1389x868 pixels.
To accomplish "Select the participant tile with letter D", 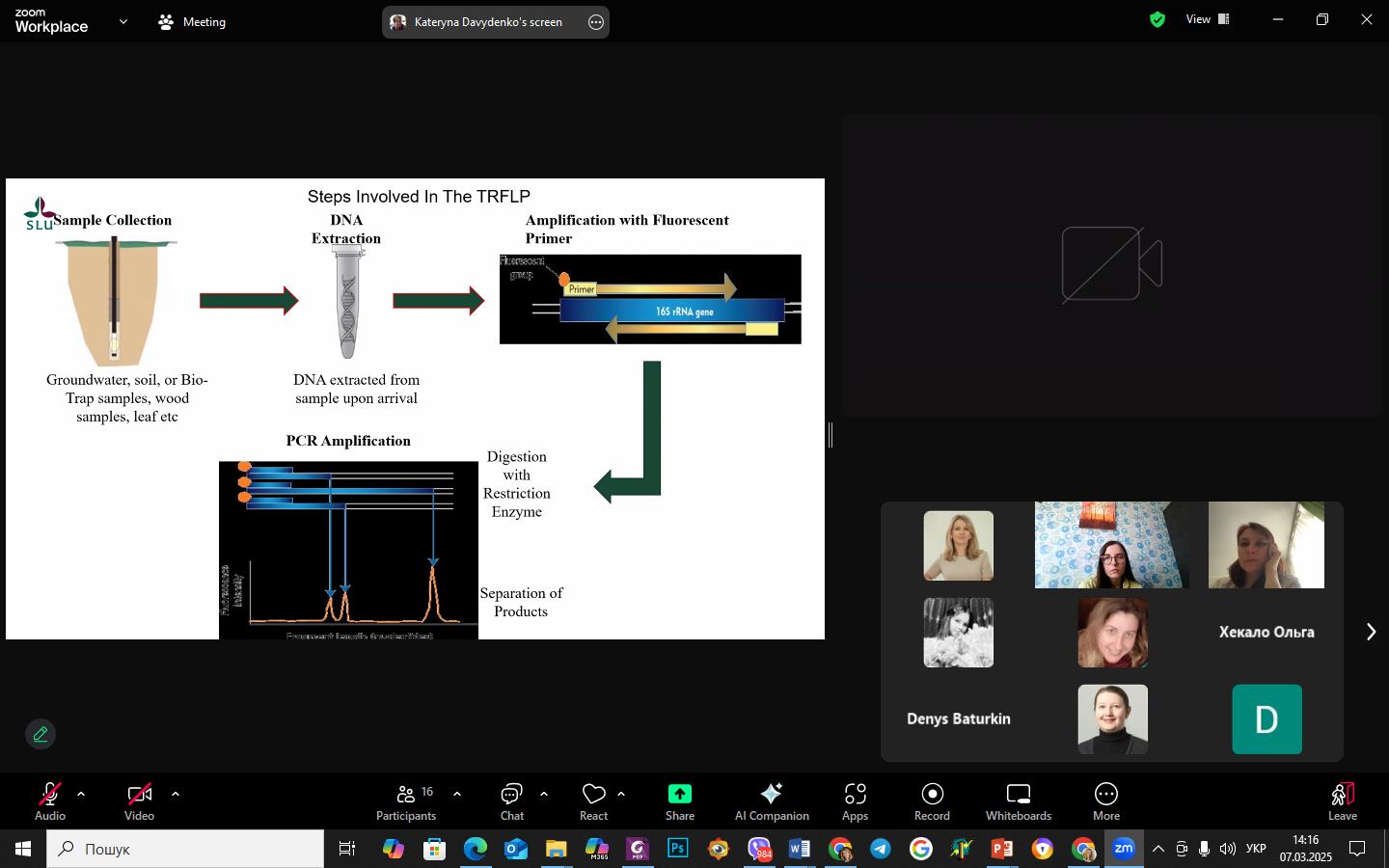I will (x=1266, y=719).
